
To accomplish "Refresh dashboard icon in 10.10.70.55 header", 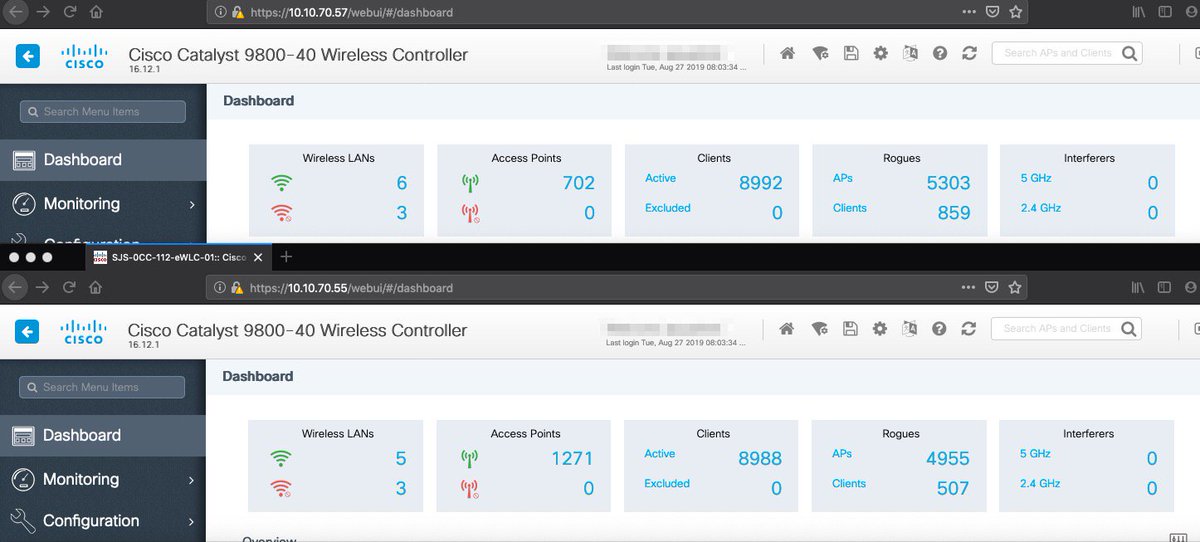I will coord(968,329).
